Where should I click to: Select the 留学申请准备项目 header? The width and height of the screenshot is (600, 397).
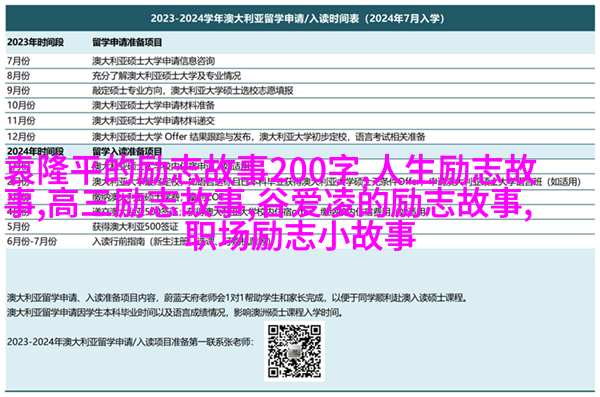[127, 42]
